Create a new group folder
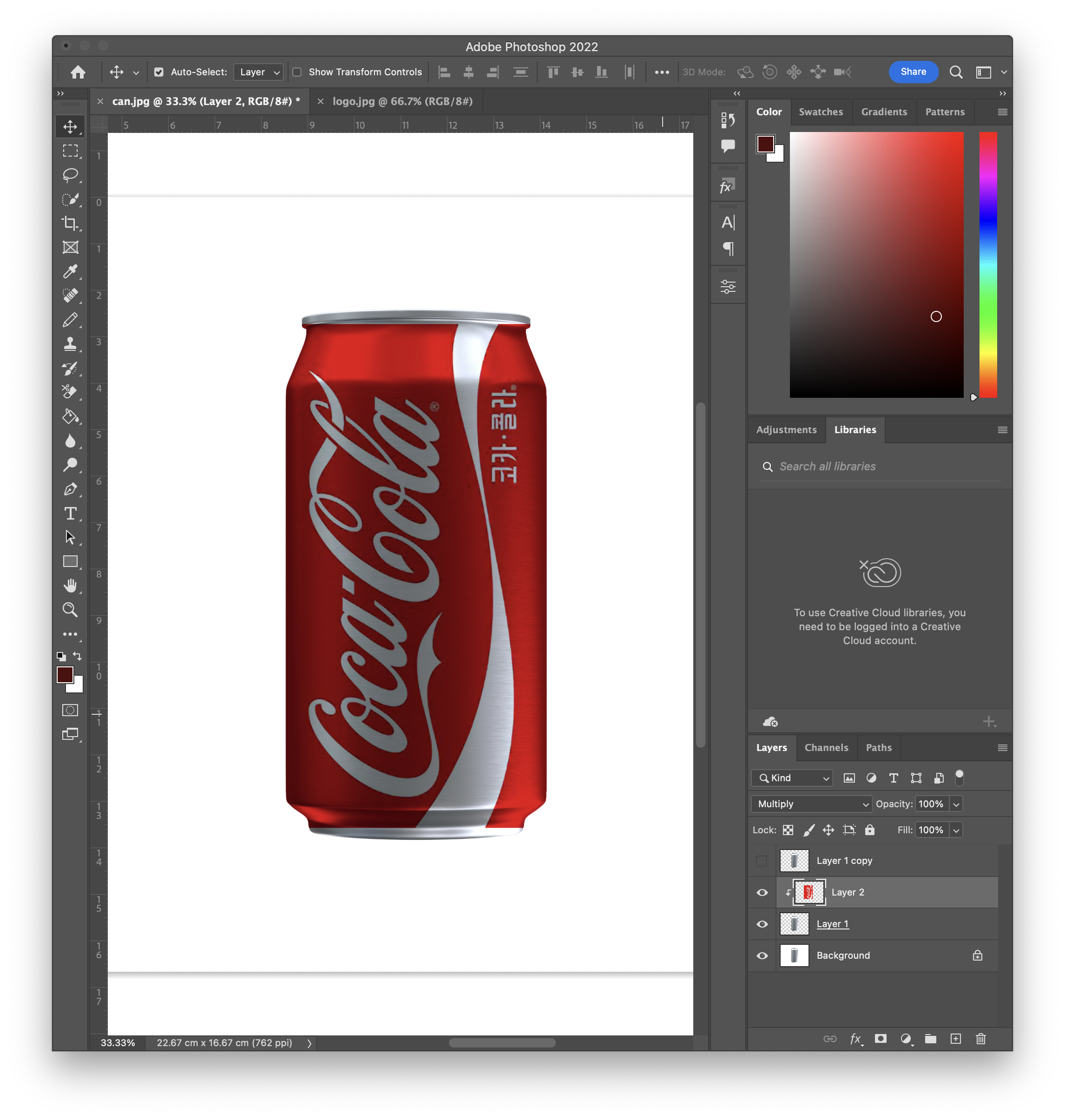1065x1120 pixels. click(x=930, y=1038)
